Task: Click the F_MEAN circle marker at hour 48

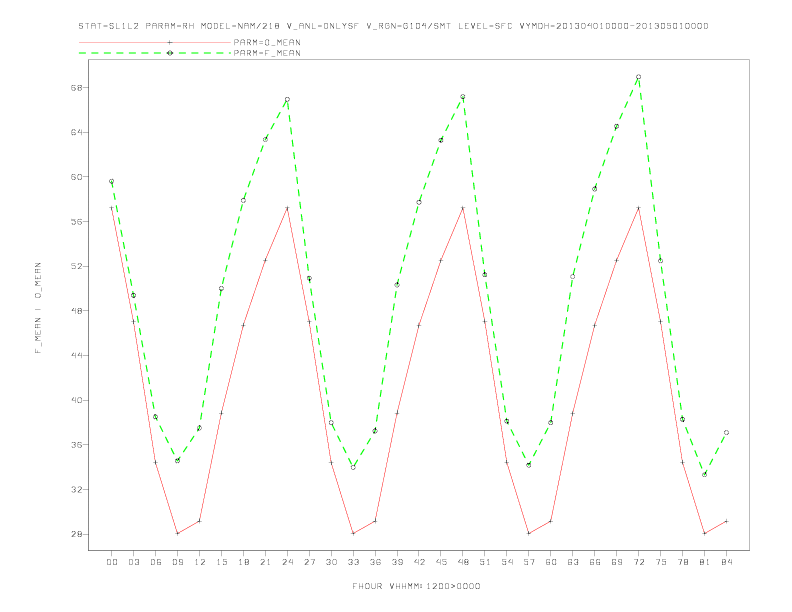Action: pos(463,96)
